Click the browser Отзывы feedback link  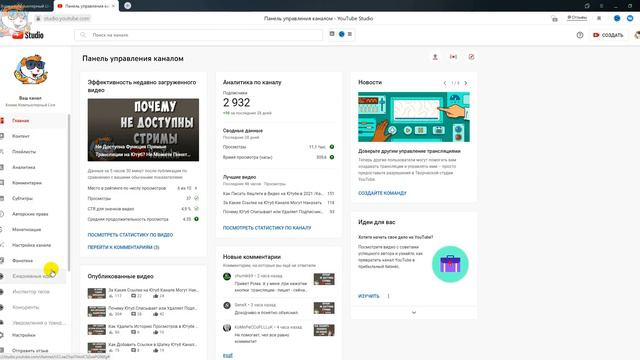tap(577, 18)
